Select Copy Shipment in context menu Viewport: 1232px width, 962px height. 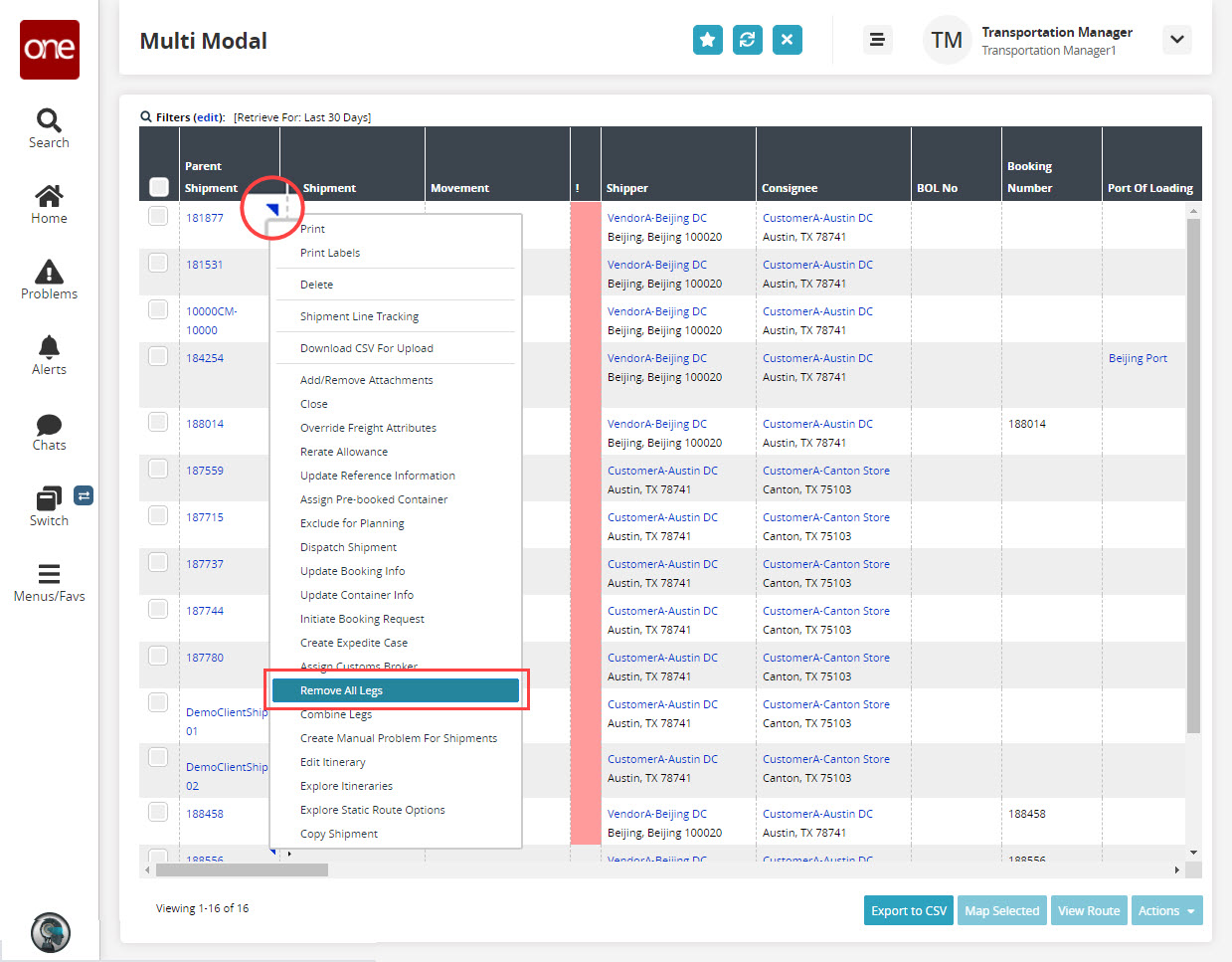click(339, 834)
